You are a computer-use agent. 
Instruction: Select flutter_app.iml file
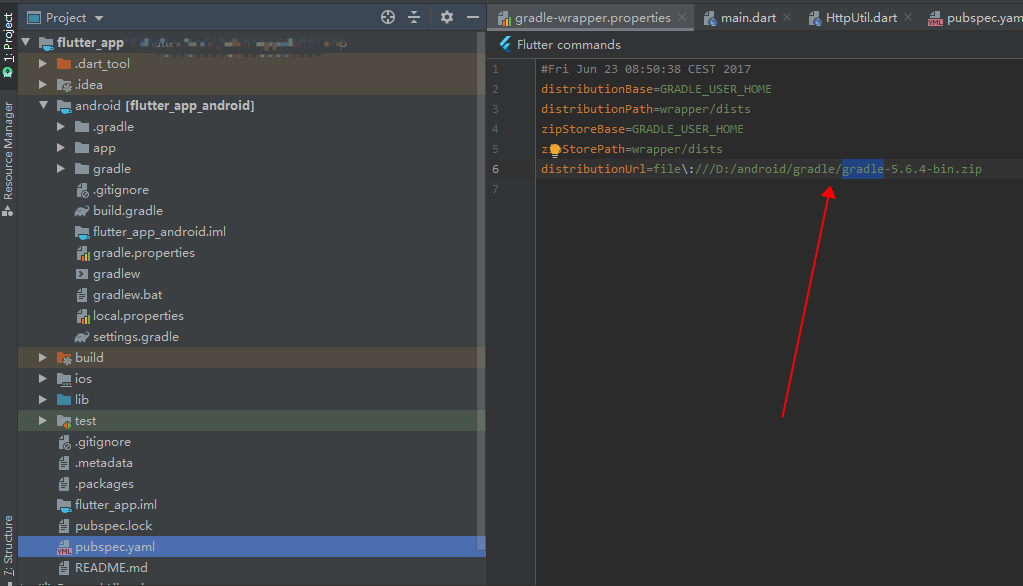tap(115, 504)
